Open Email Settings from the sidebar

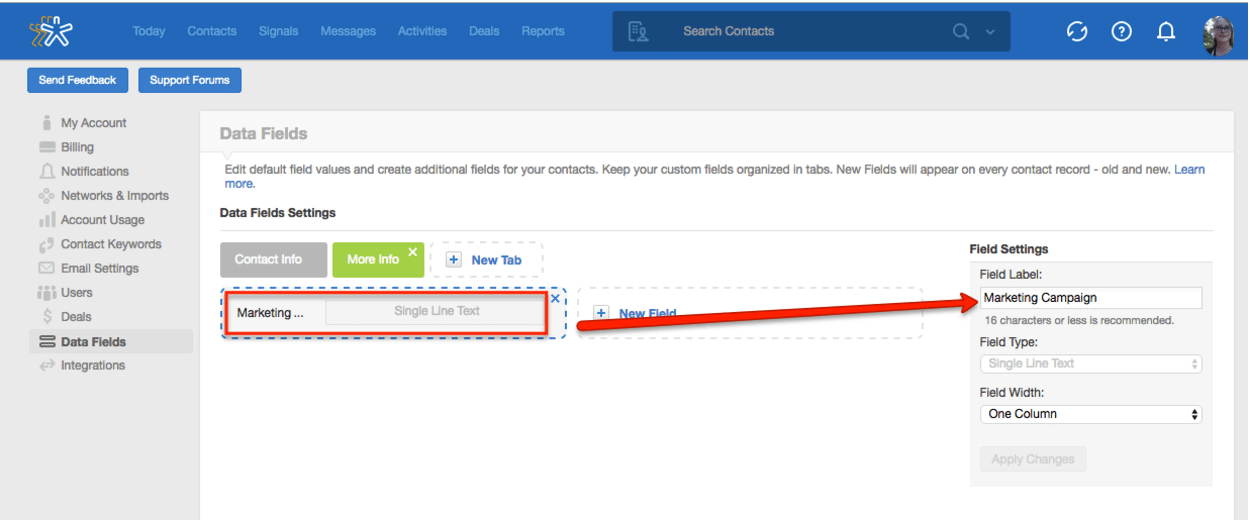[99, 268]
